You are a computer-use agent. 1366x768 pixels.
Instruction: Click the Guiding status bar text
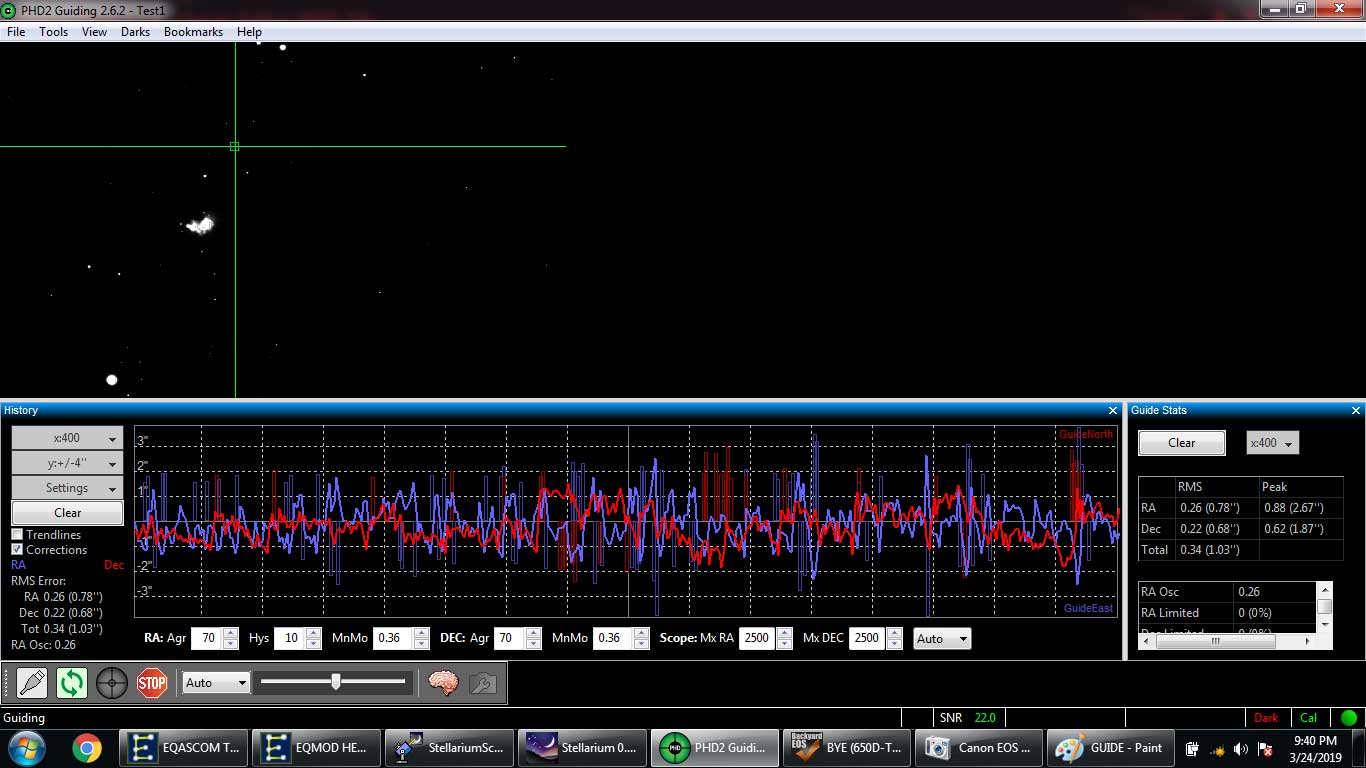click(x=24, y=718)
